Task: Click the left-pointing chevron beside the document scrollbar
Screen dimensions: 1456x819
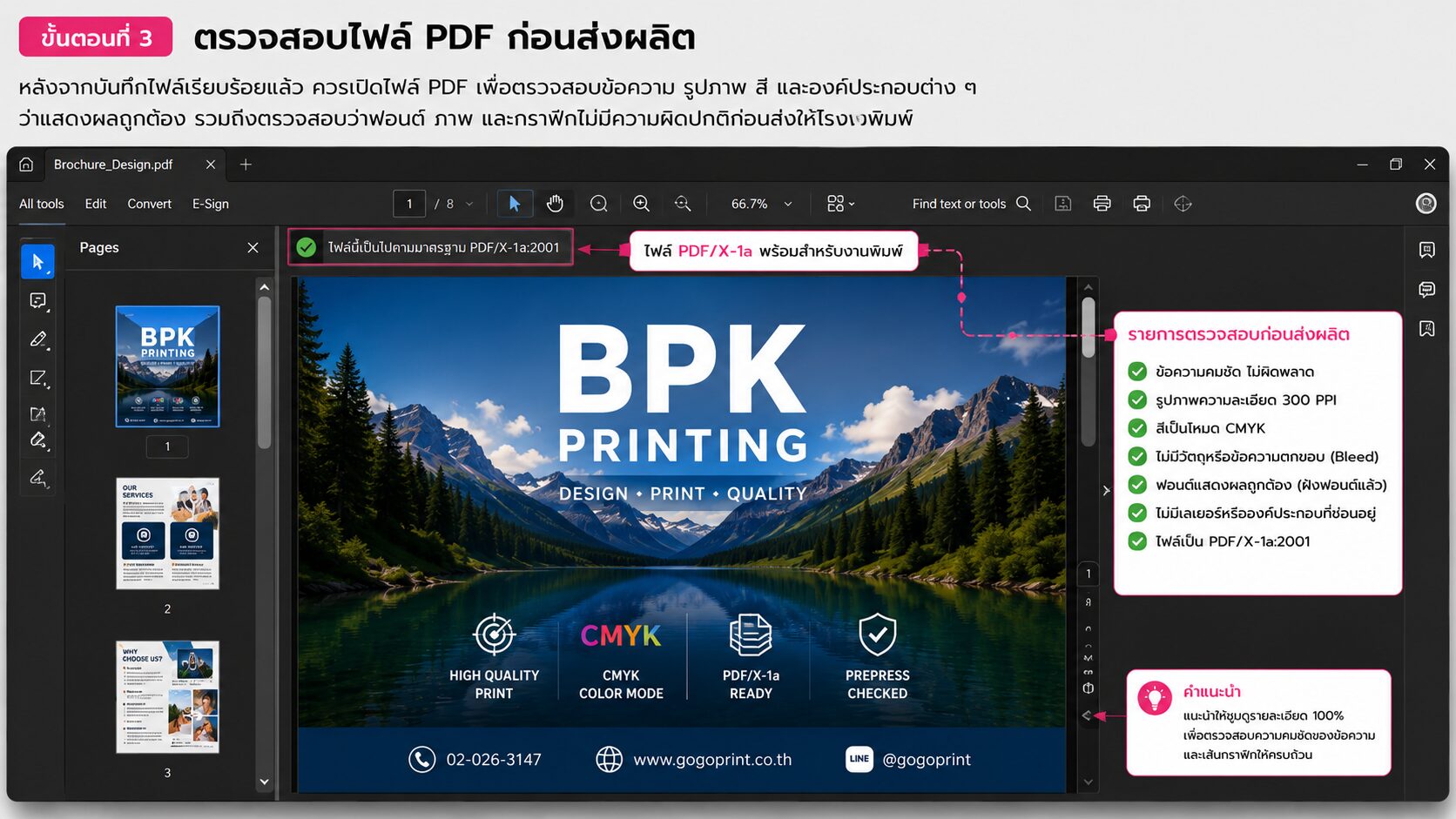Action: pos(1087,715)
